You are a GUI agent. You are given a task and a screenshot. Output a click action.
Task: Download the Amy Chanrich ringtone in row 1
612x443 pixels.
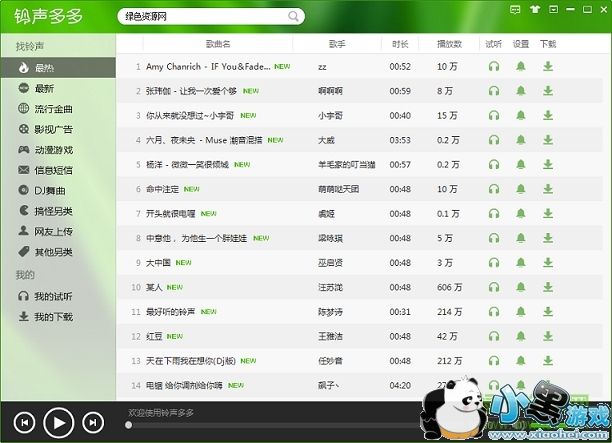coord(548,66)
